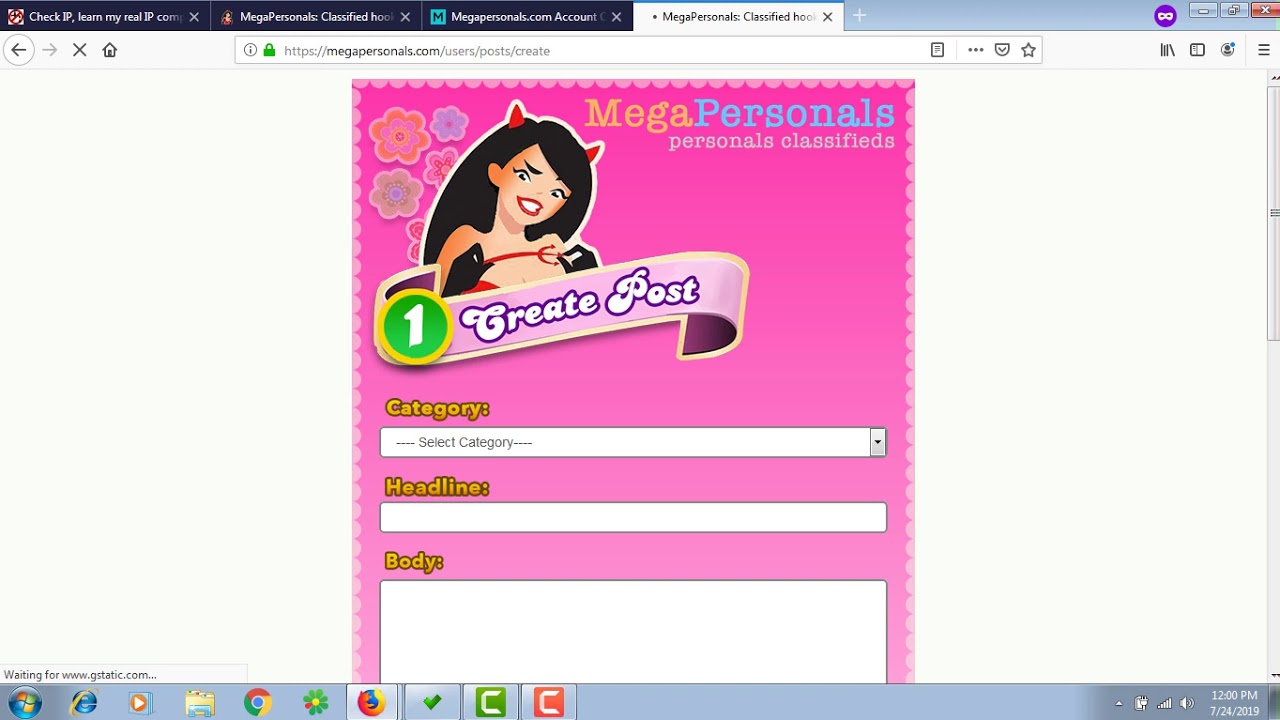Click the green padlock security icon
This screenshot has width=1280, height=720.
pos(269,50)
